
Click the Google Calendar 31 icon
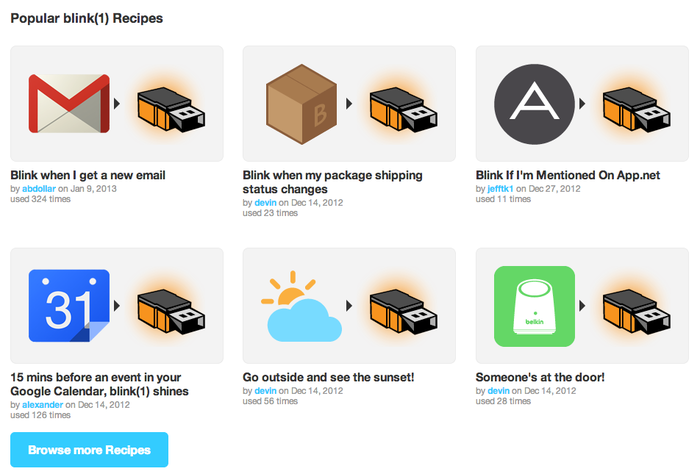pyautogui.click(x=69, y=306)
